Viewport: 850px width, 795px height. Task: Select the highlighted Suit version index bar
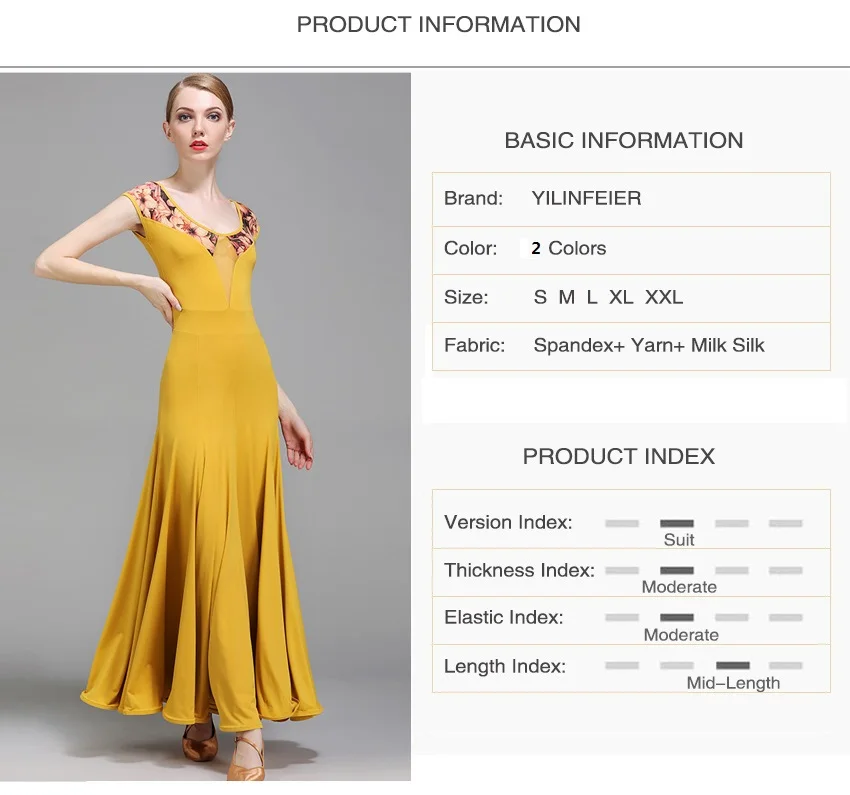click(677, 523)
